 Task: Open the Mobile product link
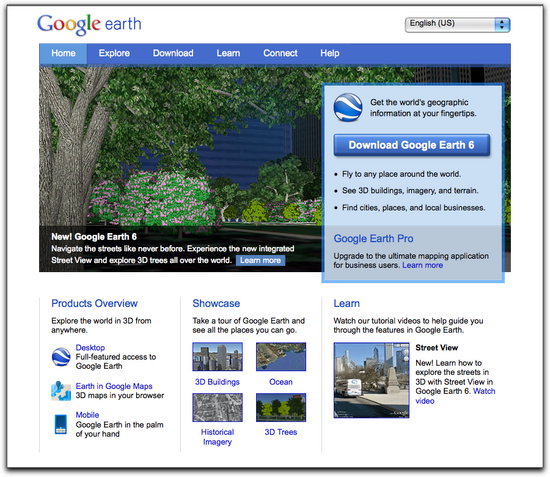(x=87, y=415)
